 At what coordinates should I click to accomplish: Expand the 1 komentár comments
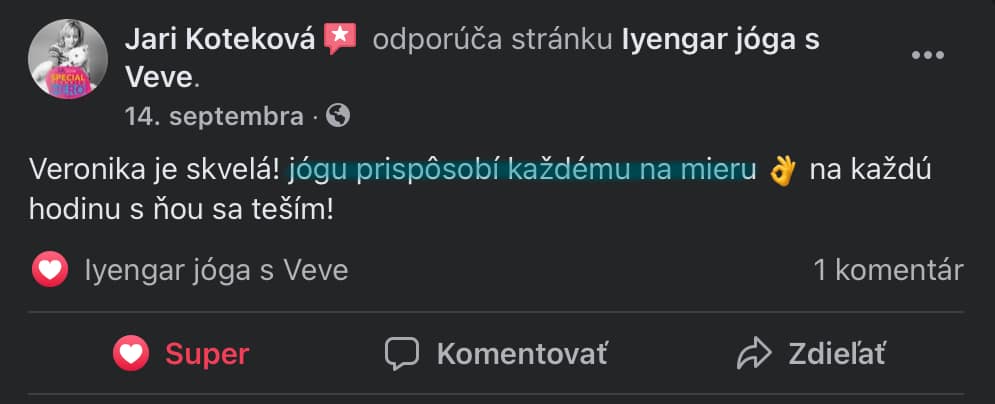coord(888,270)
